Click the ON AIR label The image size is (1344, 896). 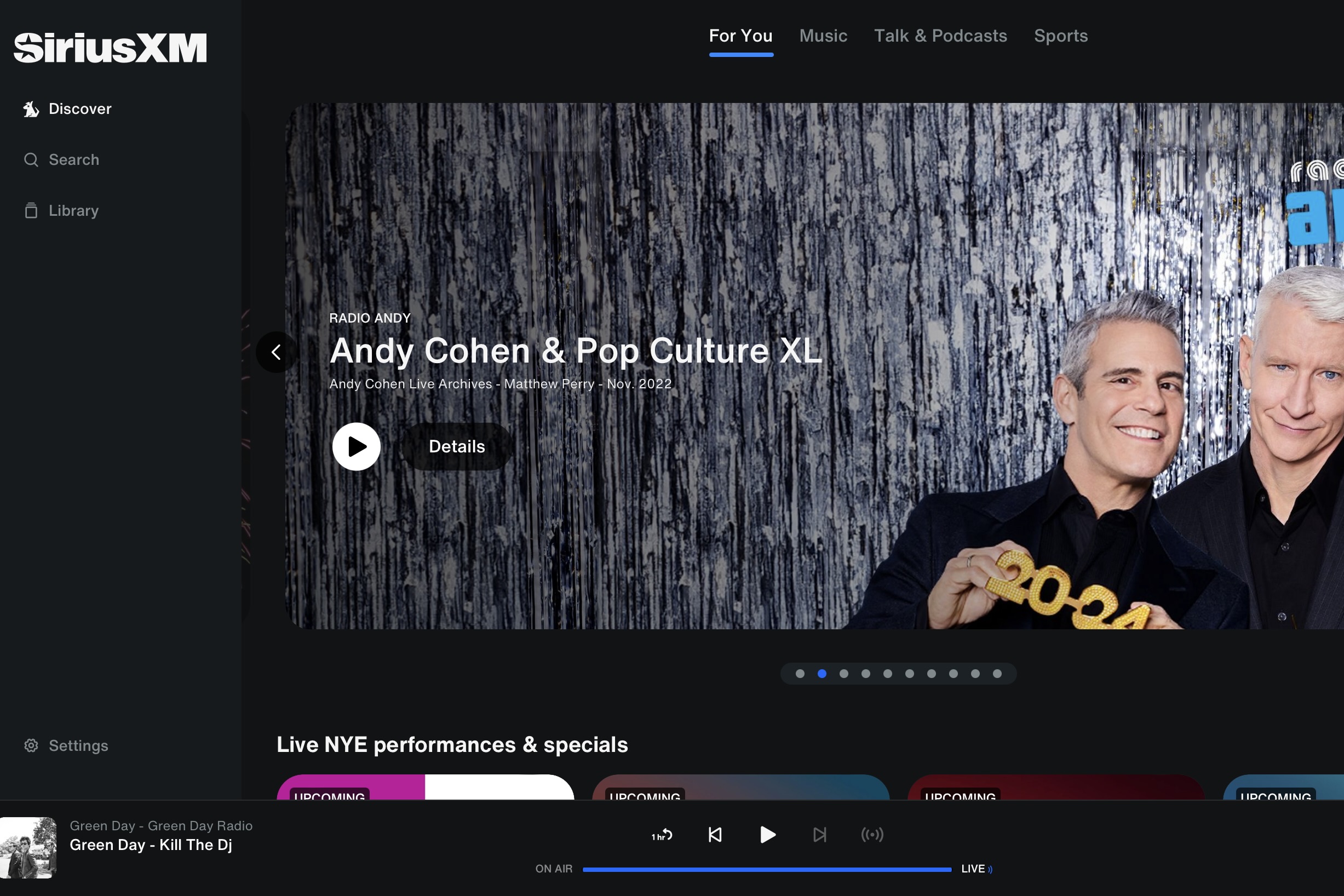pyautogui.click(x=554, y=869)
